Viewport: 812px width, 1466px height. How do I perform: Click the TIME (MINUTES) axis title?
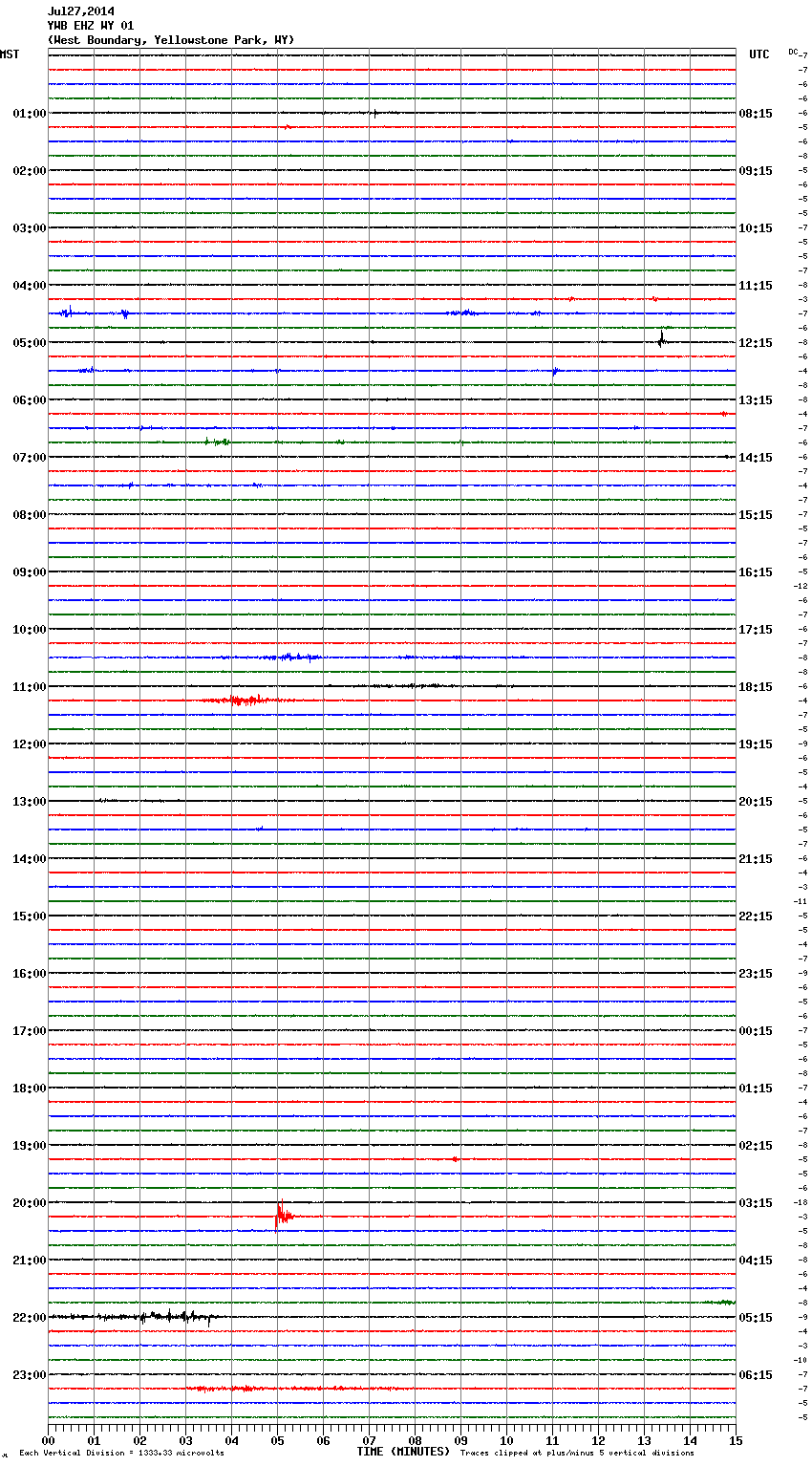click(x=403, y=1452)
